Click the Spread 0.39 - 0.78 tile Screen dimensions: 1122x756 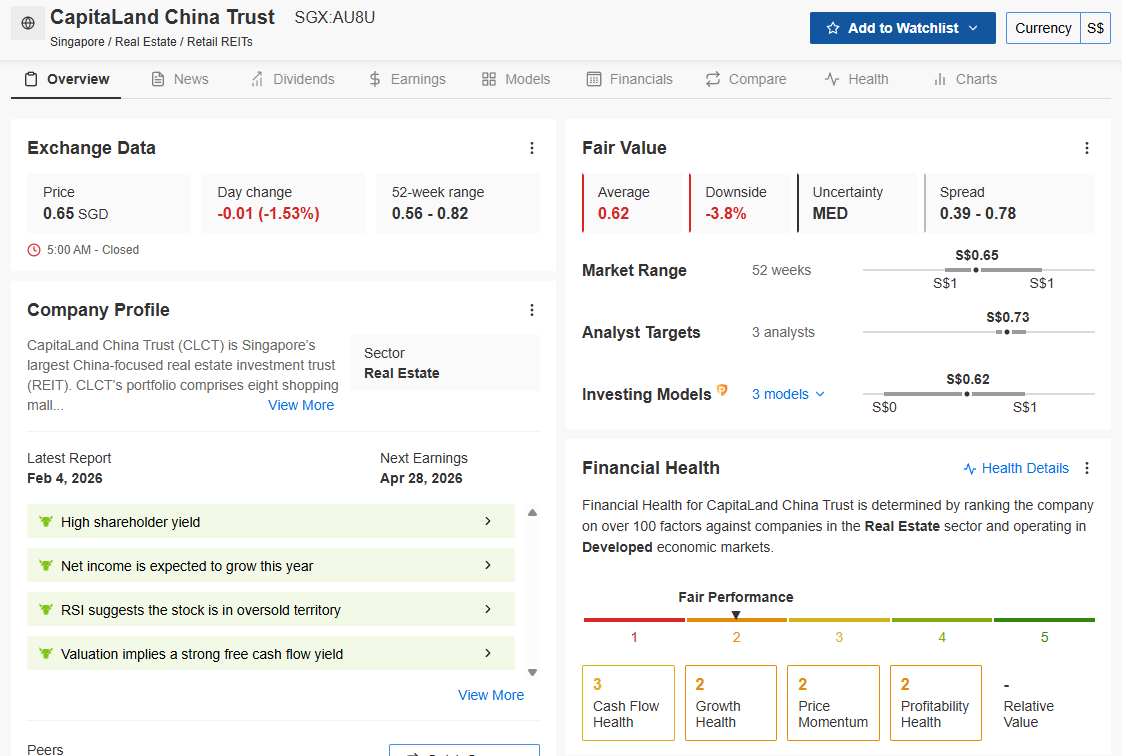point(1009,203)
